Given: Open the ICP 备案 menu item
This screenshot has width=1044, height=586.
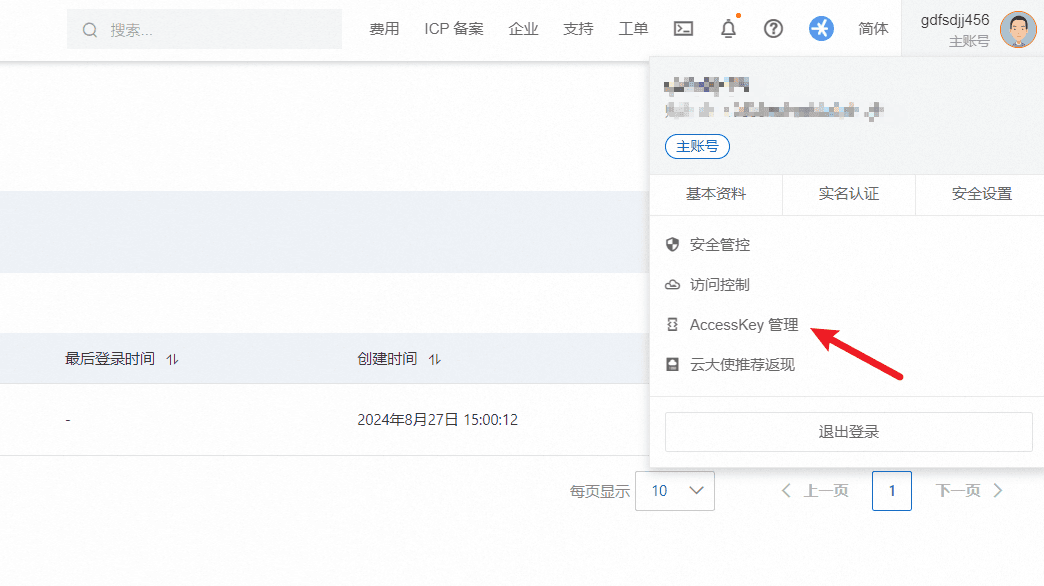Looking at the screenshot, I should click(454, 29).
